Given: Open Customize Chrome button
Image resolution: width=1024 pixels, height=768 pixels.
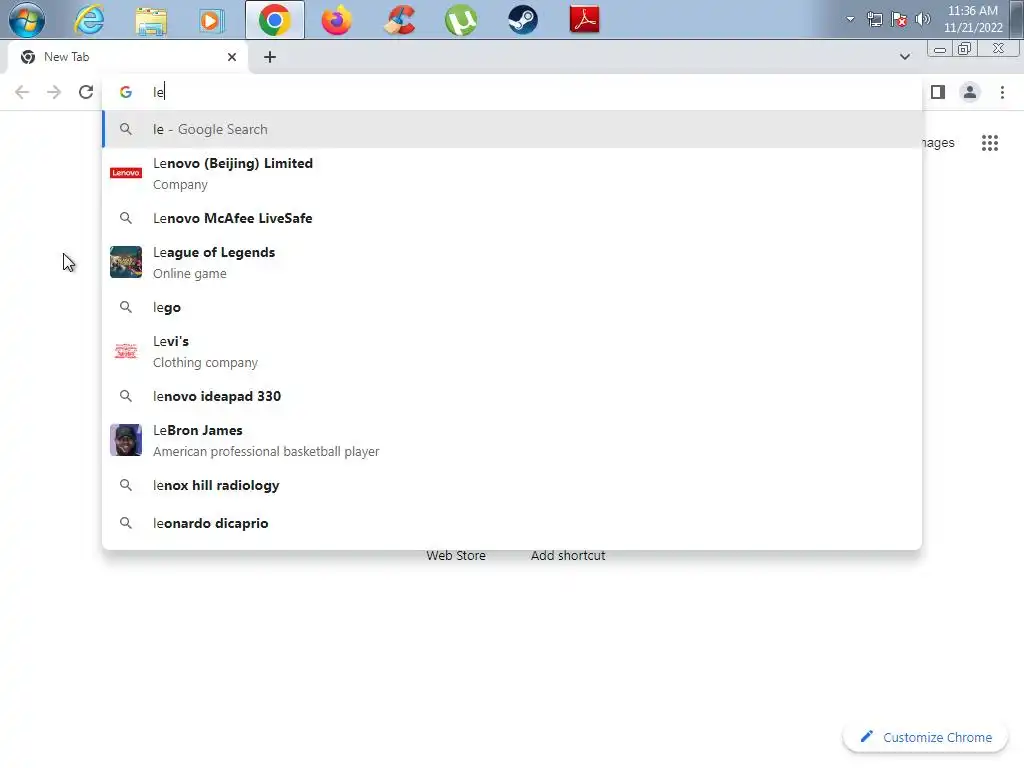Looking at the screenshot, I should (x=926, y=737).
